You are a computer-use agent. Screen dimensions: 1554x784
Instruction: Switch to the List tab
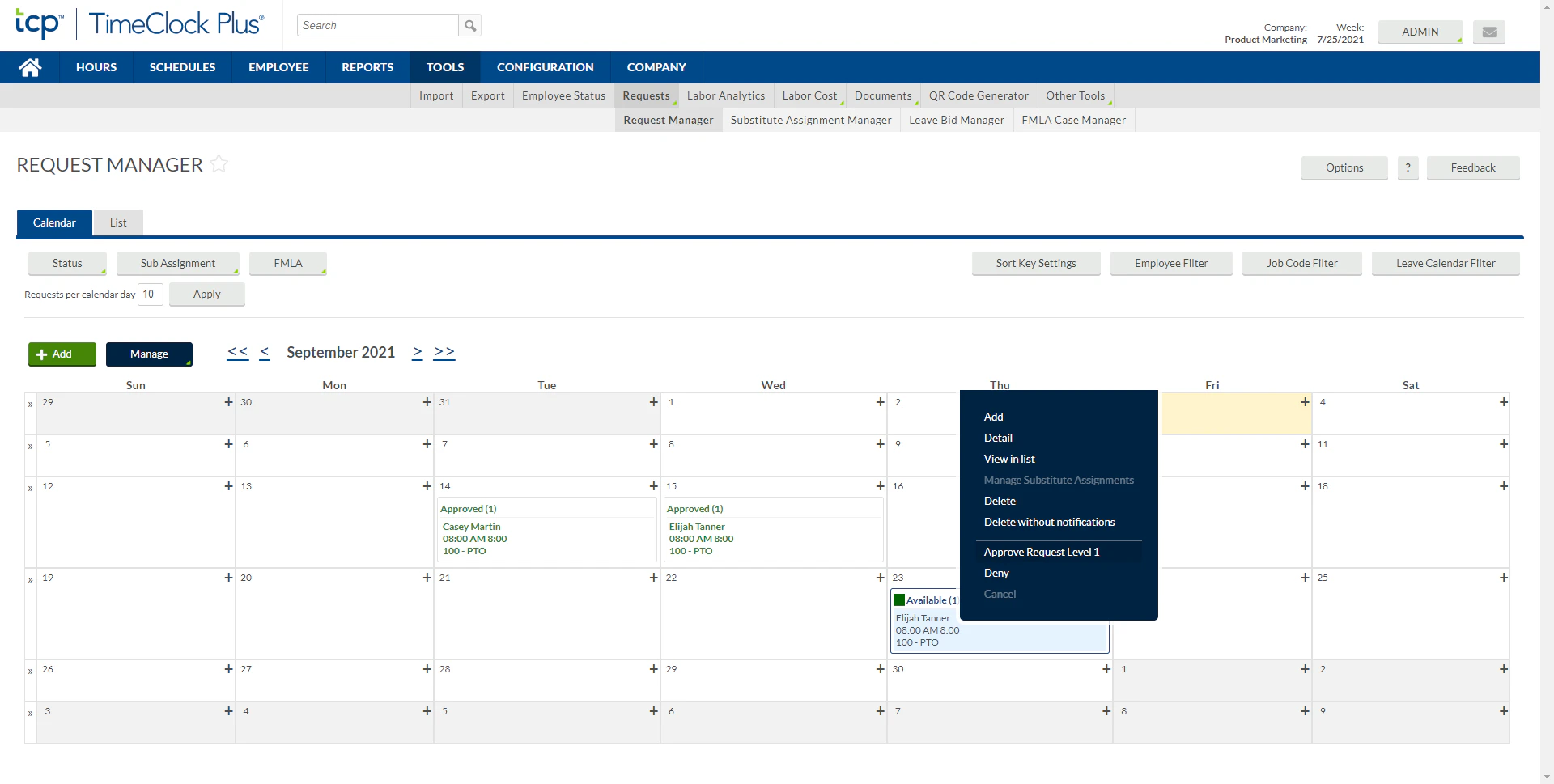point(118,222)
